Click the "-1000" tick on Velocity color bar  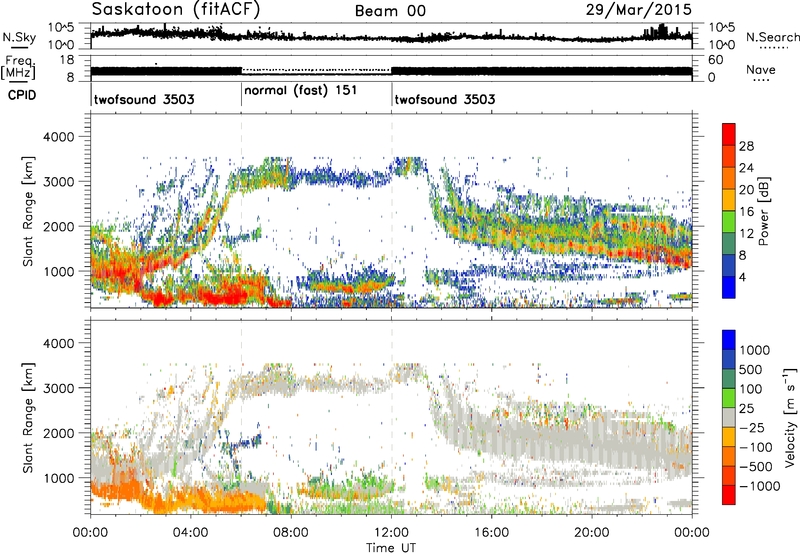[x=759, y=486]
